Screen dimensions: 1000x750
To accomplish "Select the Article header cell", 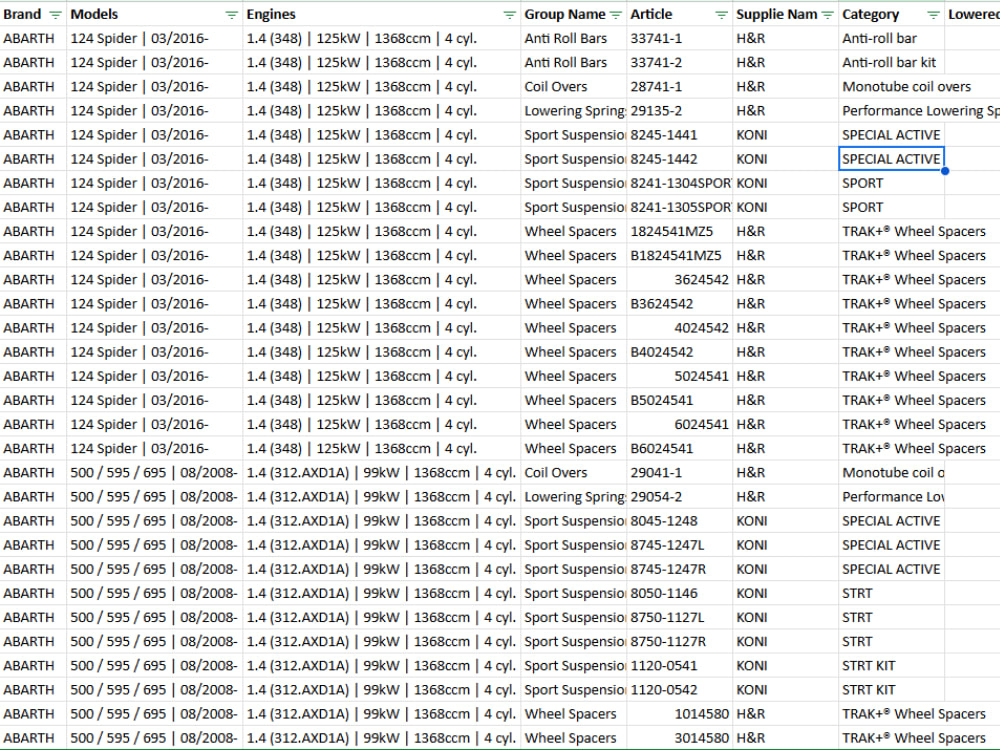I will click(679, 14).
